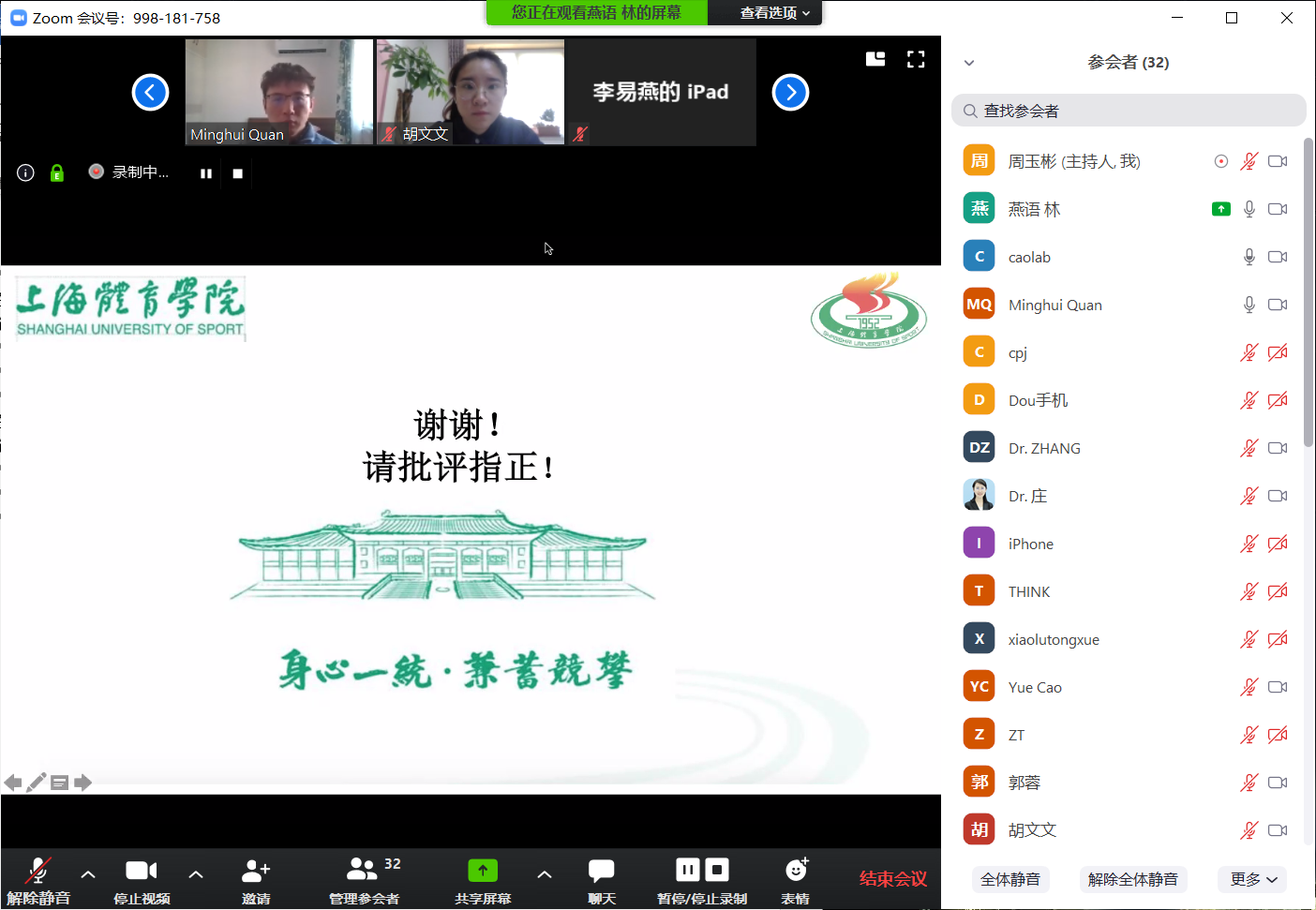Toggle microphone for caolab

pyautogui.click(x=1249, y=257)
